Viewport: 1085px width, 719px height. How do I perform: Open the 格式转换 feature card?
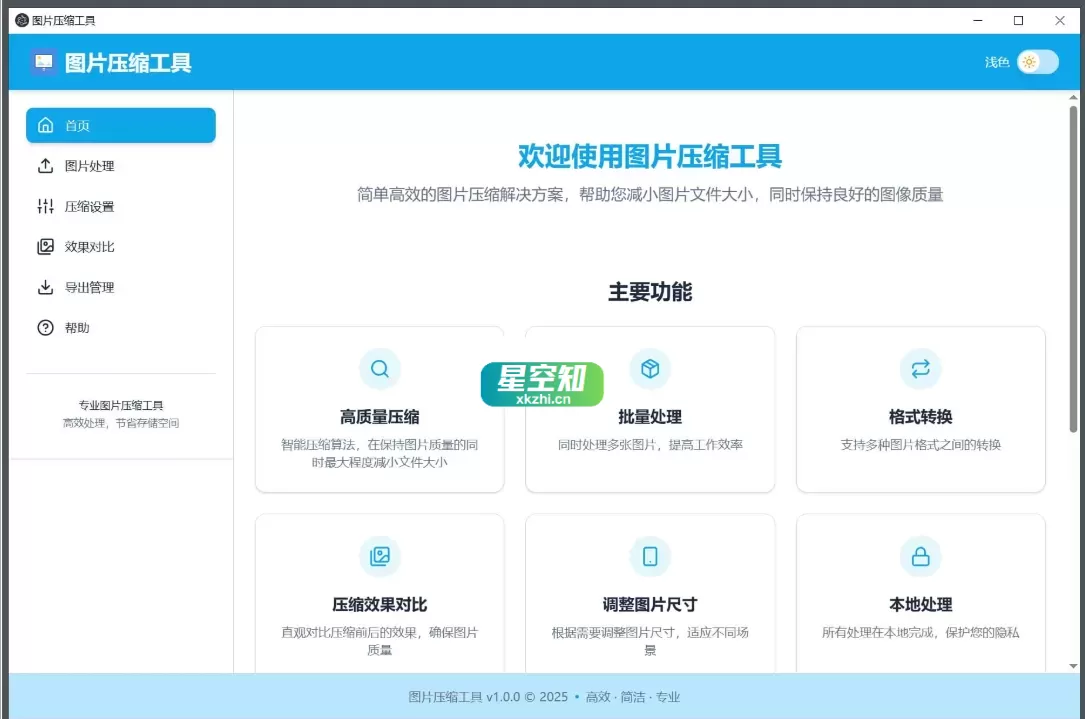(920, 408)
